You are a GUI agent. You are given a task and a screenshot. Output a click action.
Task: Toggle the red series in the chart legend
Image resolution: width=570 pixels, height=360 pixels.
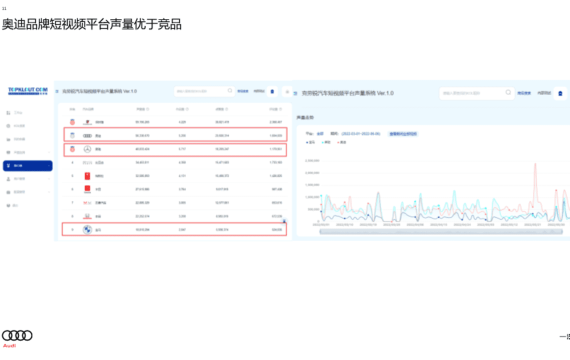tap(342, 142)
